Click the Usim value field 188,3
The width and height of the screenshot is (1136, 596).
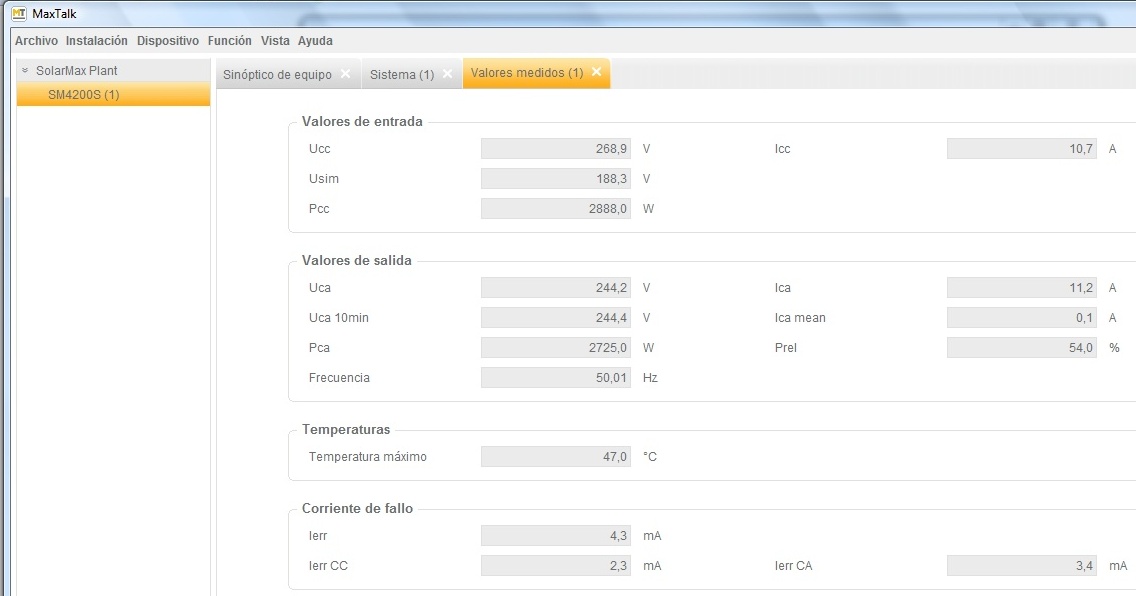point(556,178)
